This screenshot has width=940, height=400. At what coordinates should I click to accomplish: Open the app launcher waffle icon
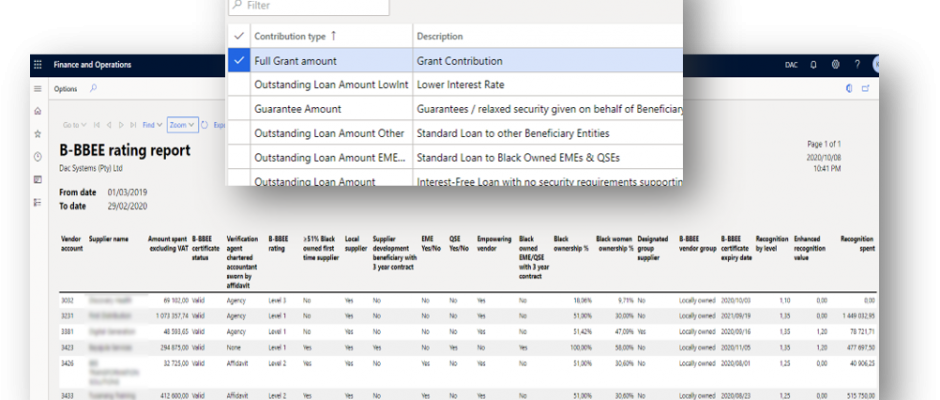[x=38, y=64]
